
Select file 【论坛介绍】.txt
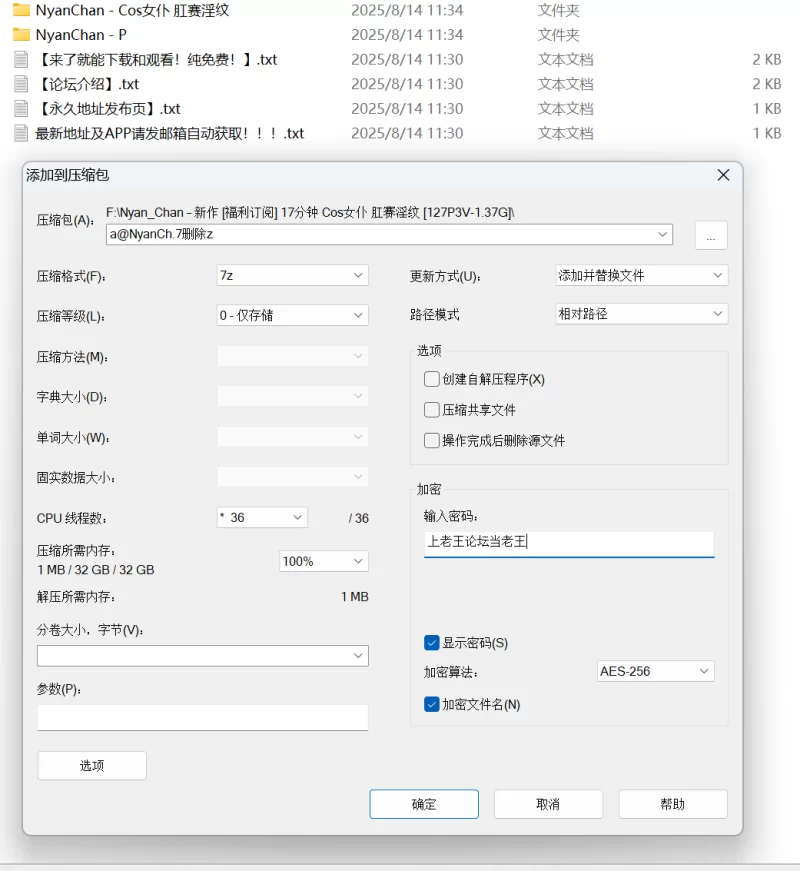[87, 84]
